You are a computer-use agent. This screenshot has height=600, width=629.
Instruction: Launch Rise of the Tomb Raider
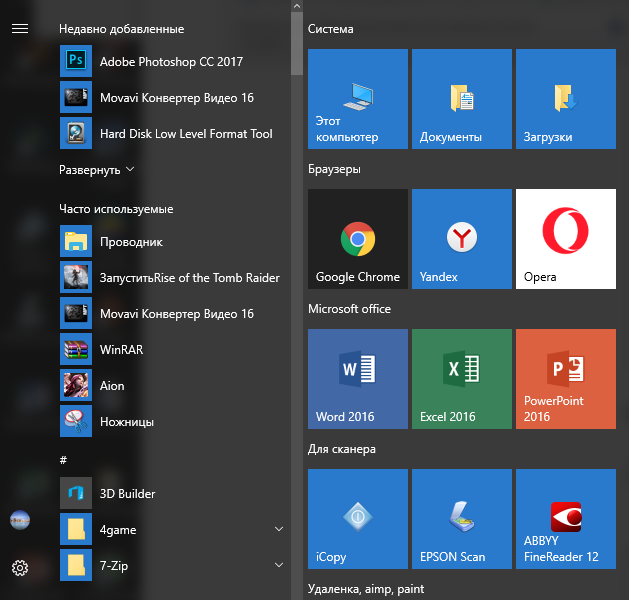(174, 277)
